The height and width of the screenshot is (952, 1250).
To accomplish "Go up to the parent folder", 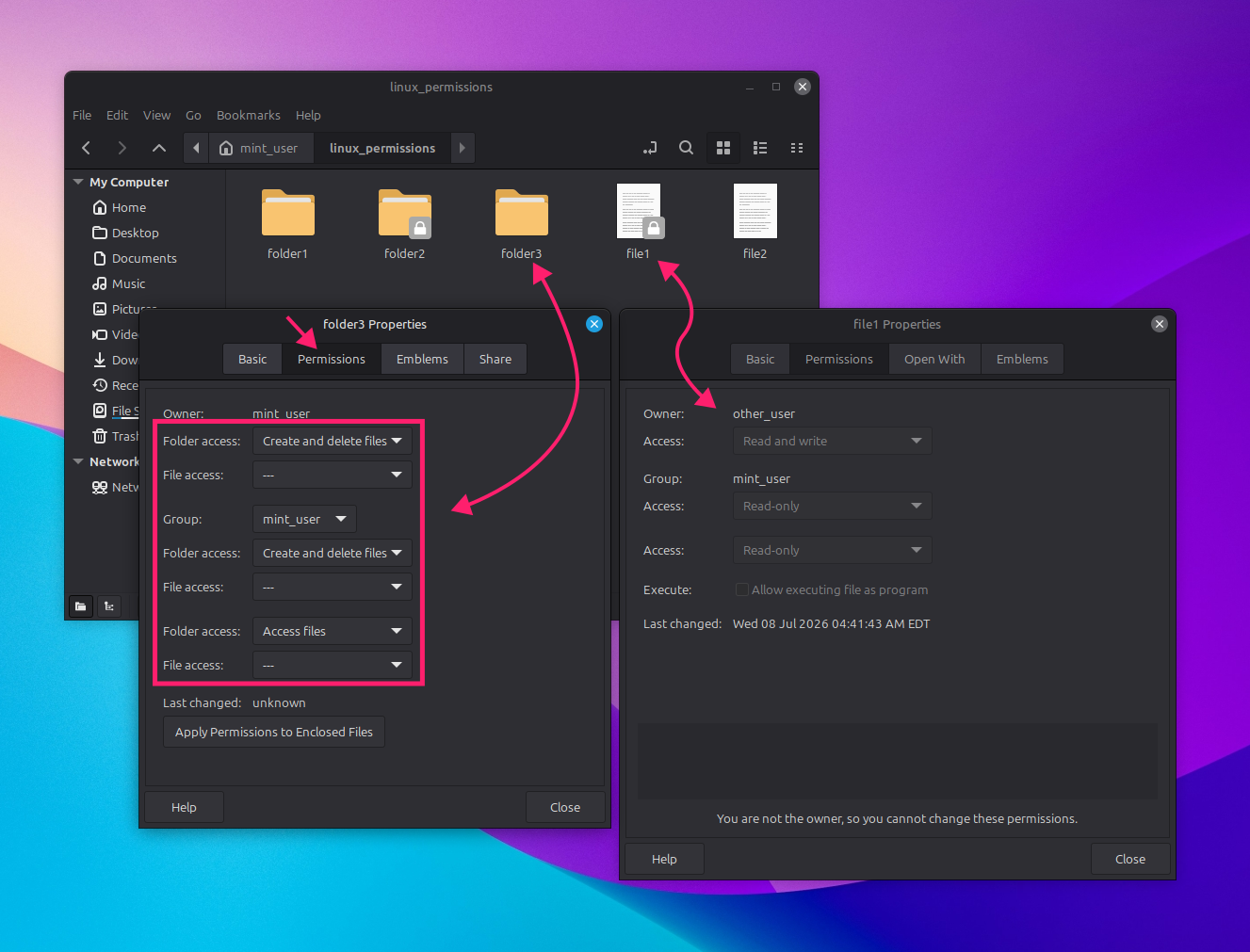I will click(x=158, y=148).
